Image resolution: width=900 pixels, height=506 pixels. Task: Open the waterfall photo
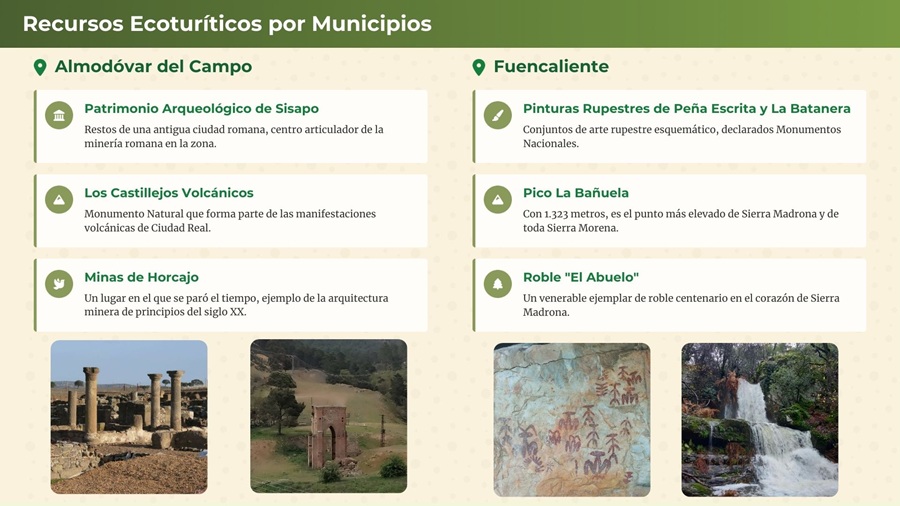point(759,420)
